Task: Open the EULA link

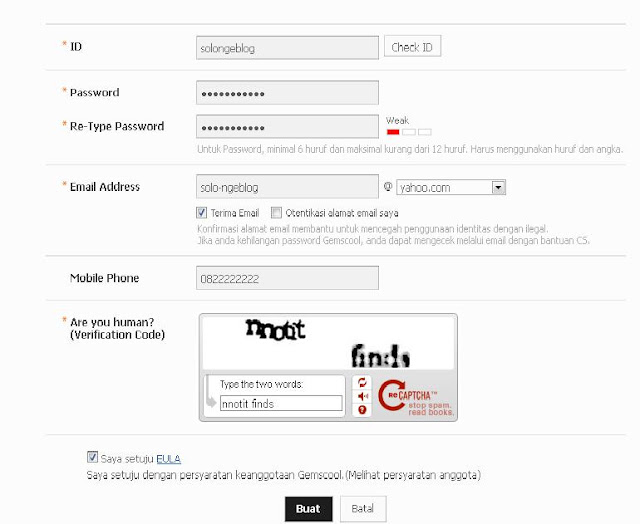Action: [x=169, y=459]
